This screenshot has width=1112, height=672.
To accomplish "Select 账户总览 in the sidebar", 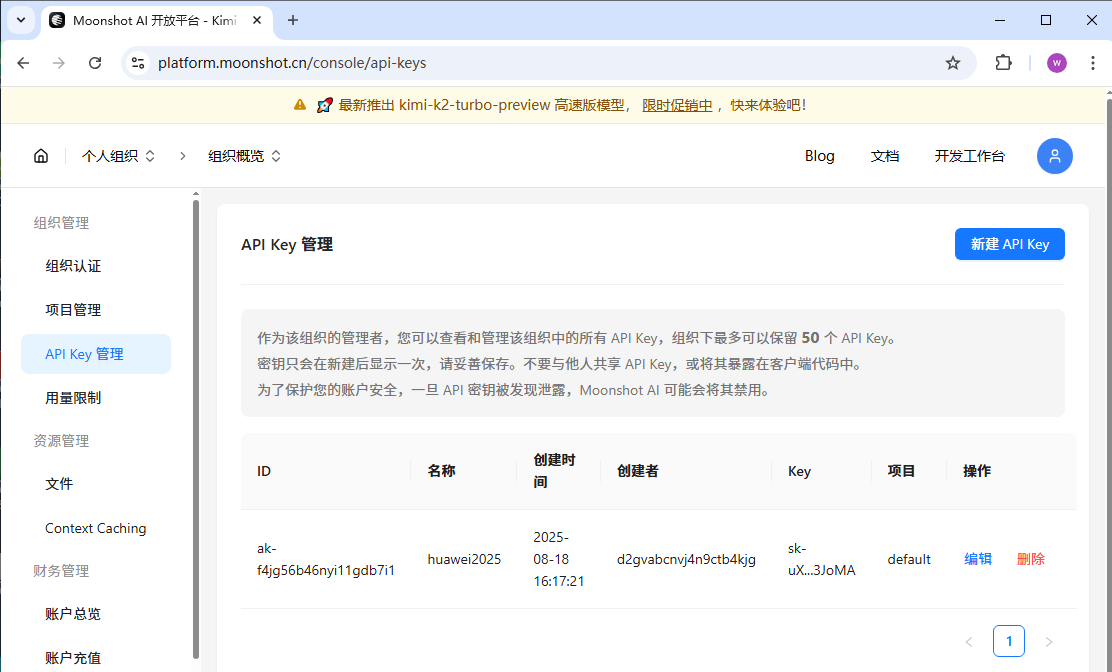I will [x=96, y=614].
